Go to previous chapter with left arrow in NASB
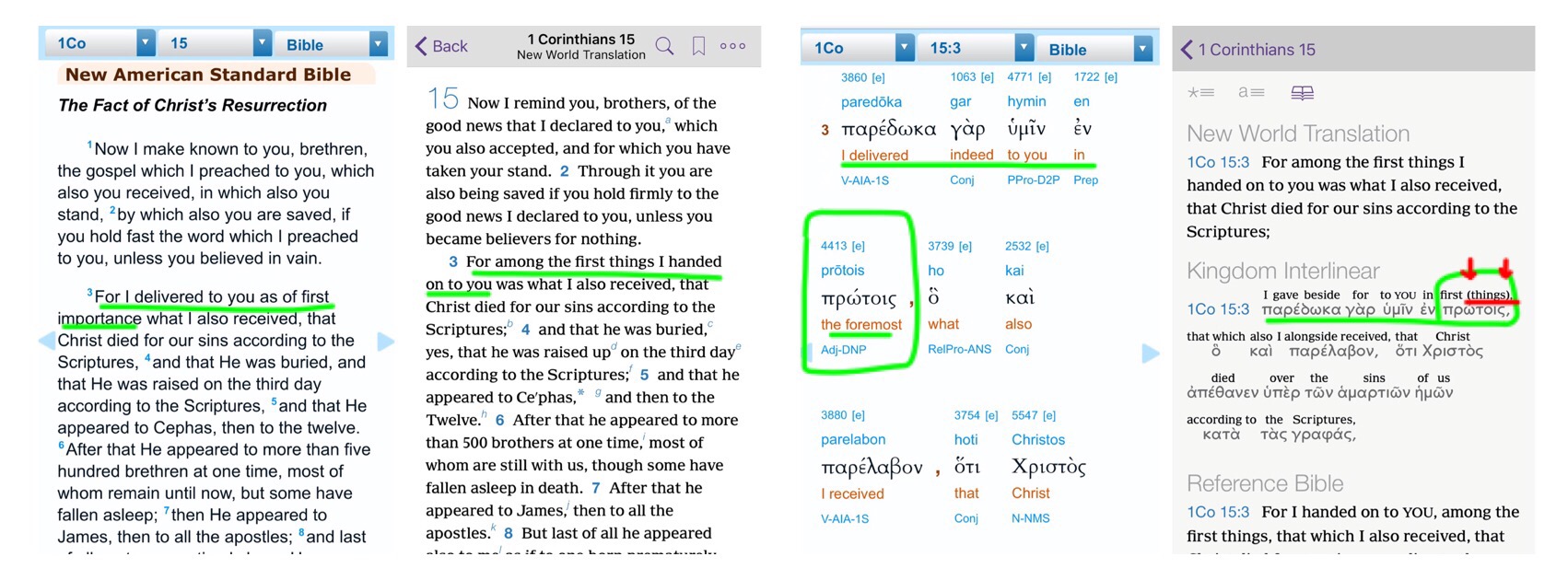 point(46,341)
